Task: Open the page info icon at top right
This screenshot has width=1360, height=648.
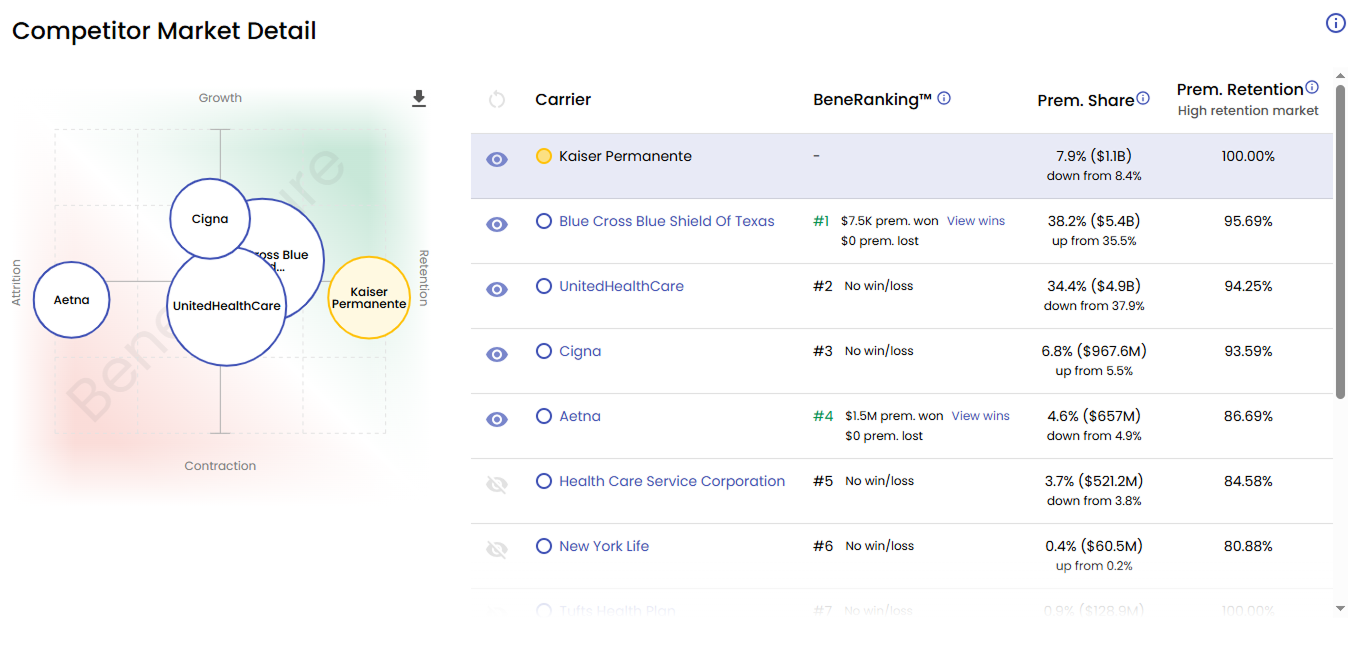Action: coord(1336,22)
